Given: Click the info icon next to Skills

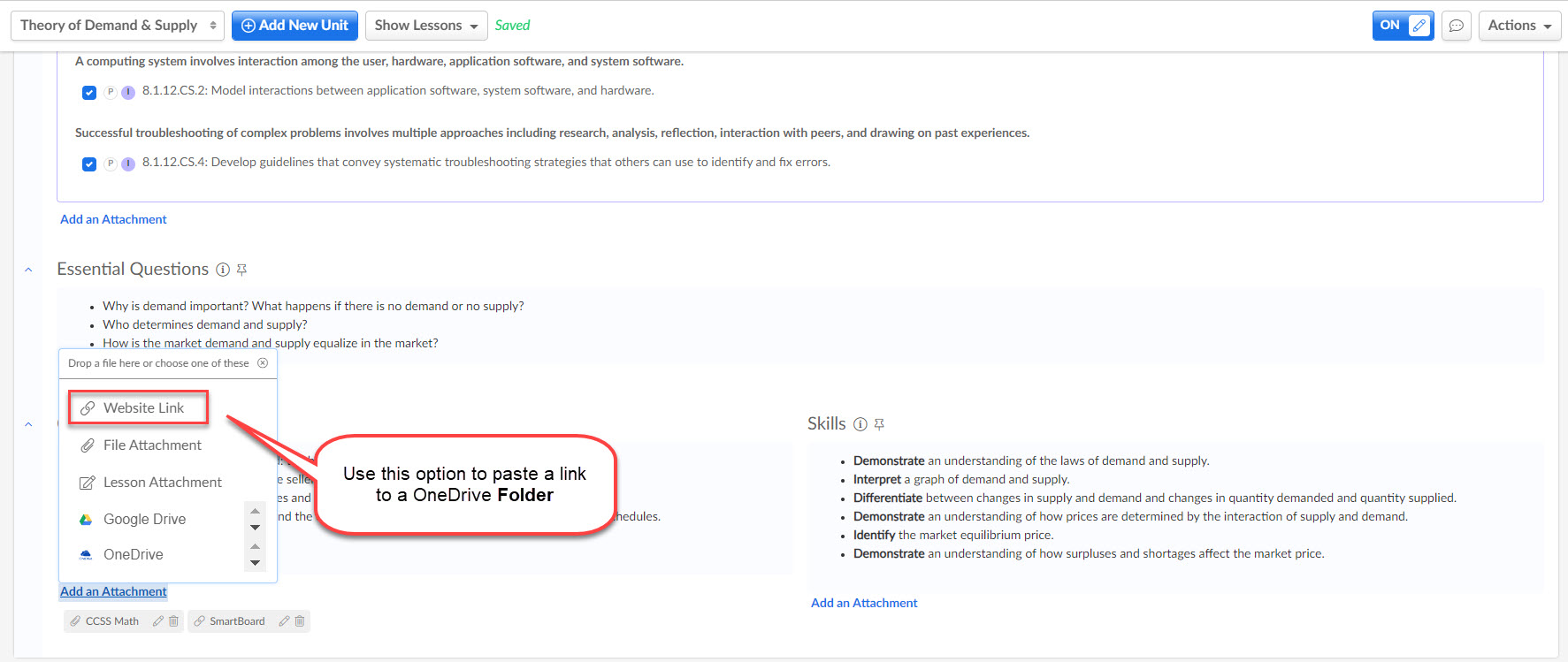Looking at the screenshot, I should (x=860, y=424).
